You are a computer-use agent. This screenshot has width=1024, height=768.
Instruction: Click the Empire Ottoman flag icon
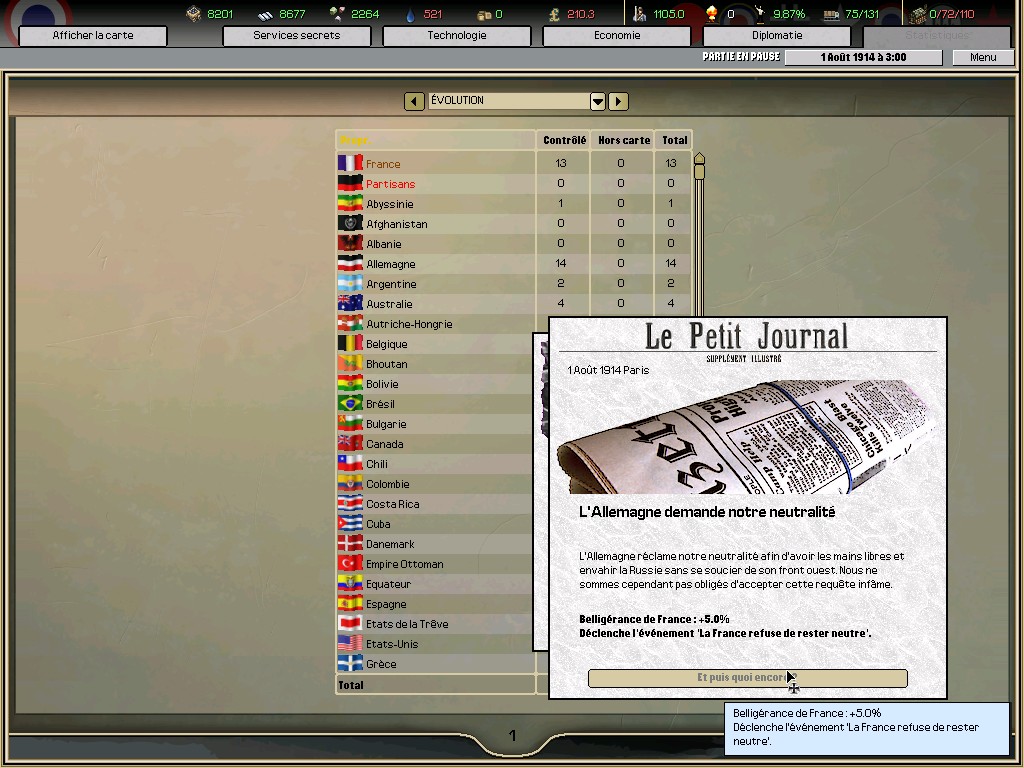tap(350, 563)
